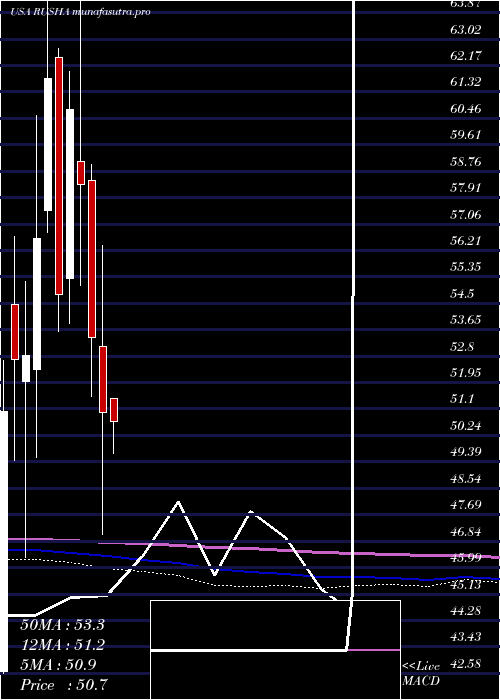Click the 48.54 price axis label

click(x=466, y=479)
